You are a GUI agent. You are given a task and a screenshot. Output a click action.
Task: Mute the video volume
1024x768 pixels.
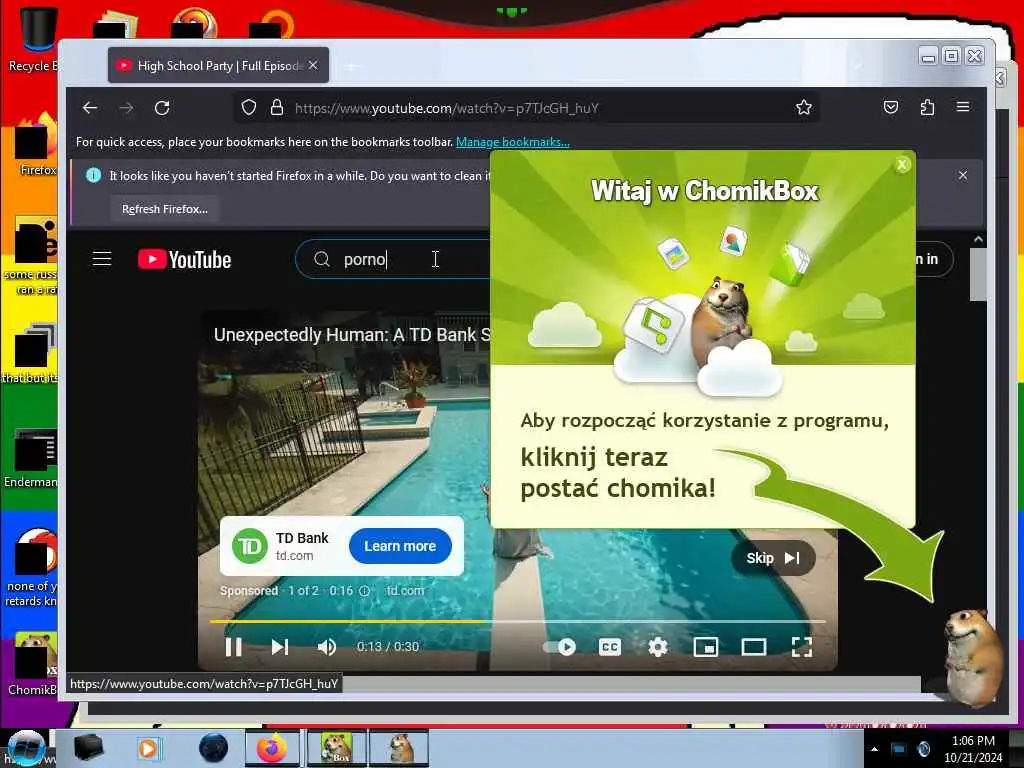(x=327, y=647)
